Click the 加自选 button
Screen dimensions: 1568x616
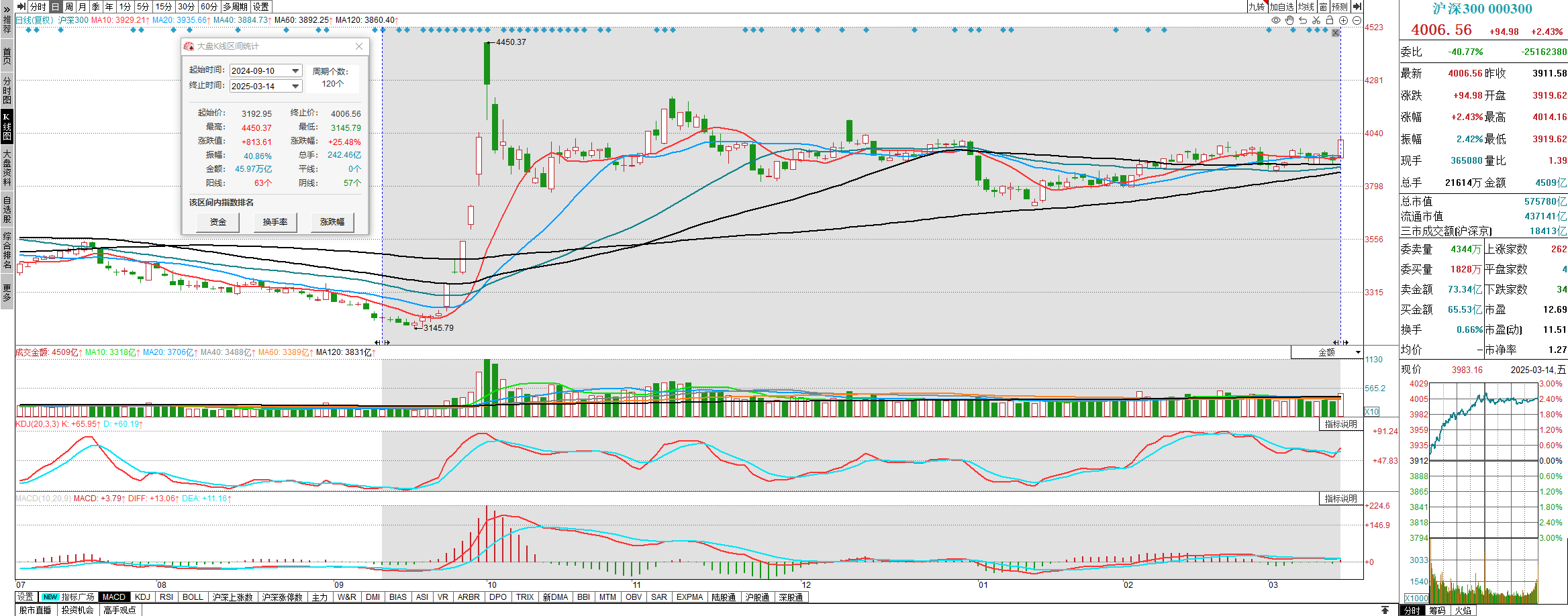tap(1282, 7)
